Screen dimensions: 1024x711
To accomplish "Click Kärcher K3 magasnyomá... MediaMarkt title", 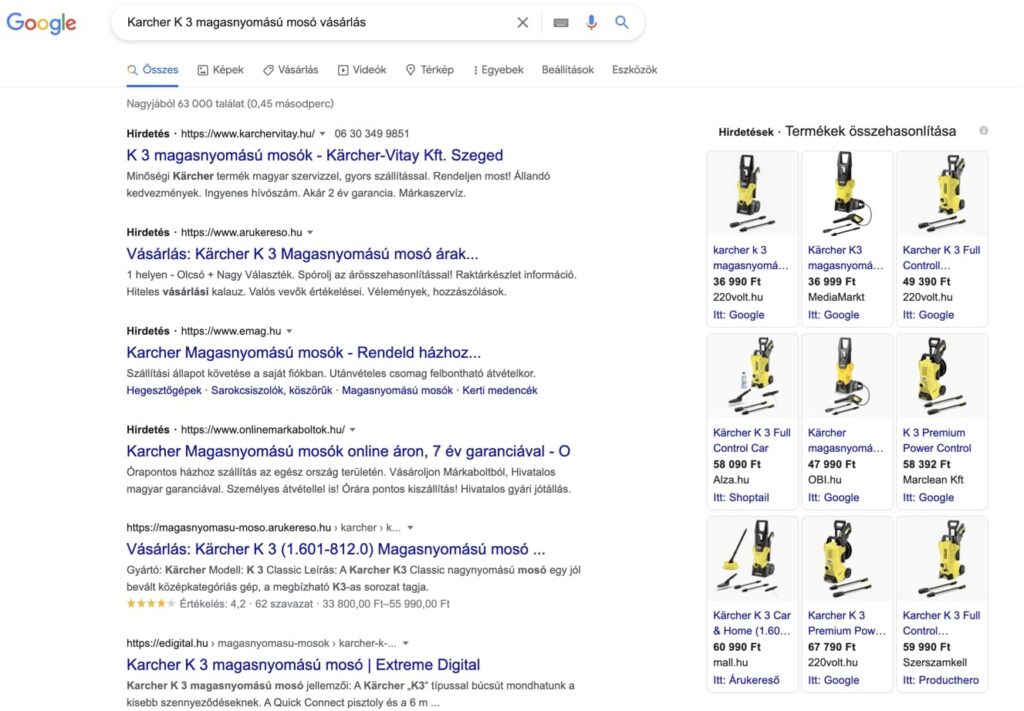I will (x=846, y=258).
